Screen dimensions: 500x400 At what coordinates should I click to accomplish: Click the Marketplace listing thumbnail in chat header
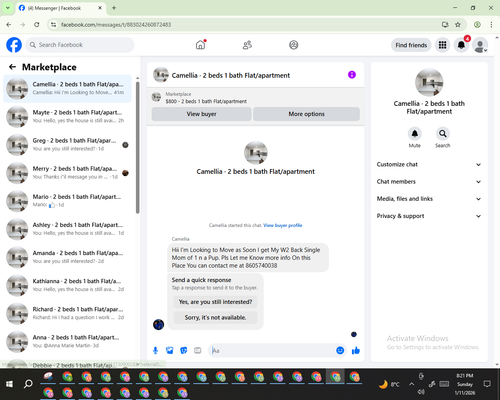pos(156,97)
